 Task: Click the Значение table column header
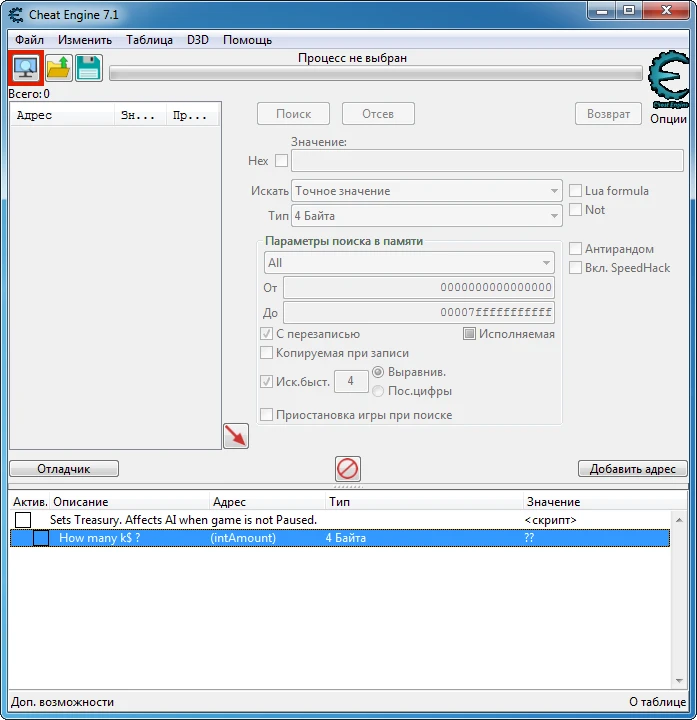pyautogui.click(x=604, y=502)
